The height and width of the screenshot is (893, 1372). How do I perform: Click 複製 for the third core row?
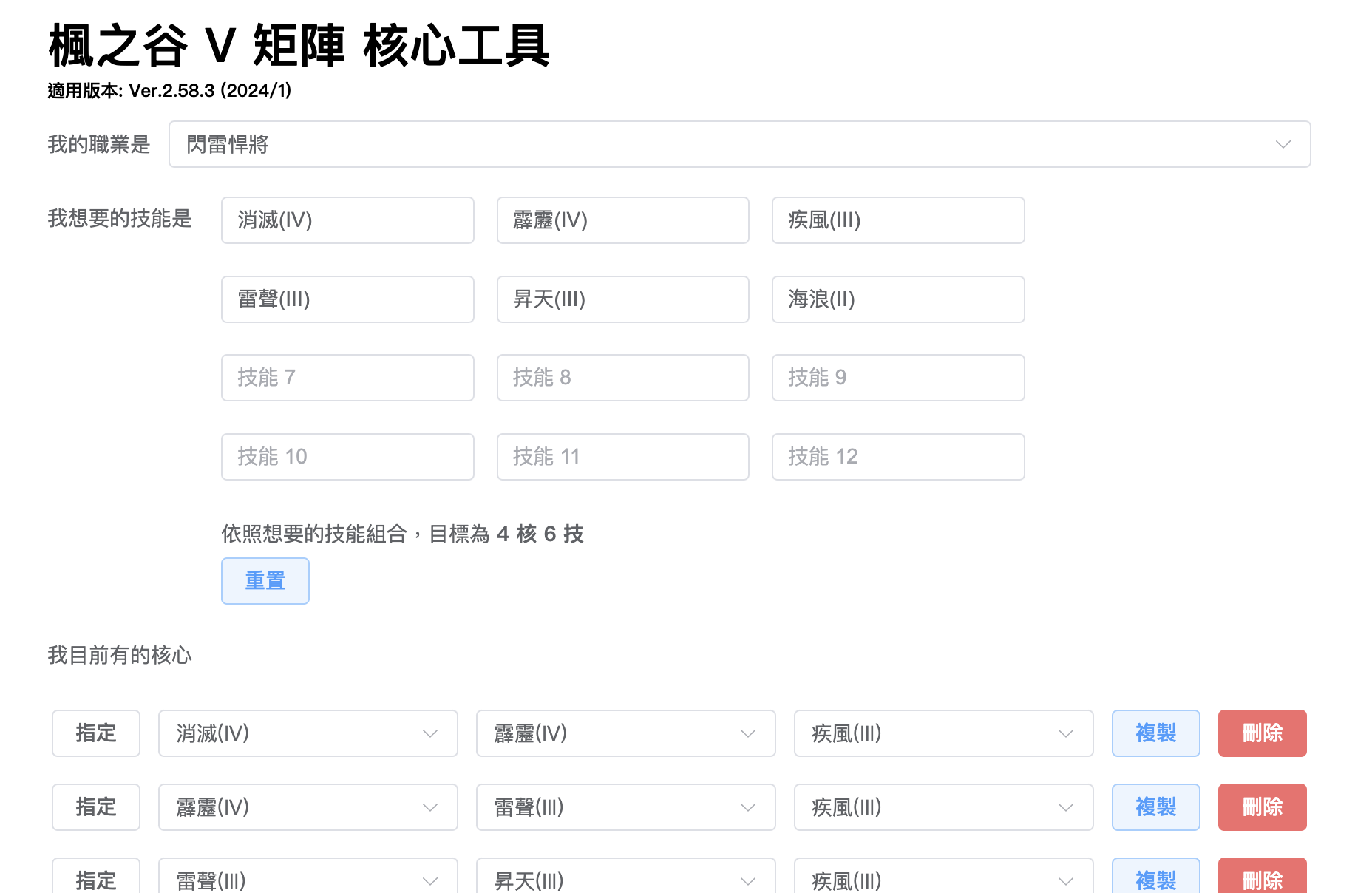[x=1156, y=877]
